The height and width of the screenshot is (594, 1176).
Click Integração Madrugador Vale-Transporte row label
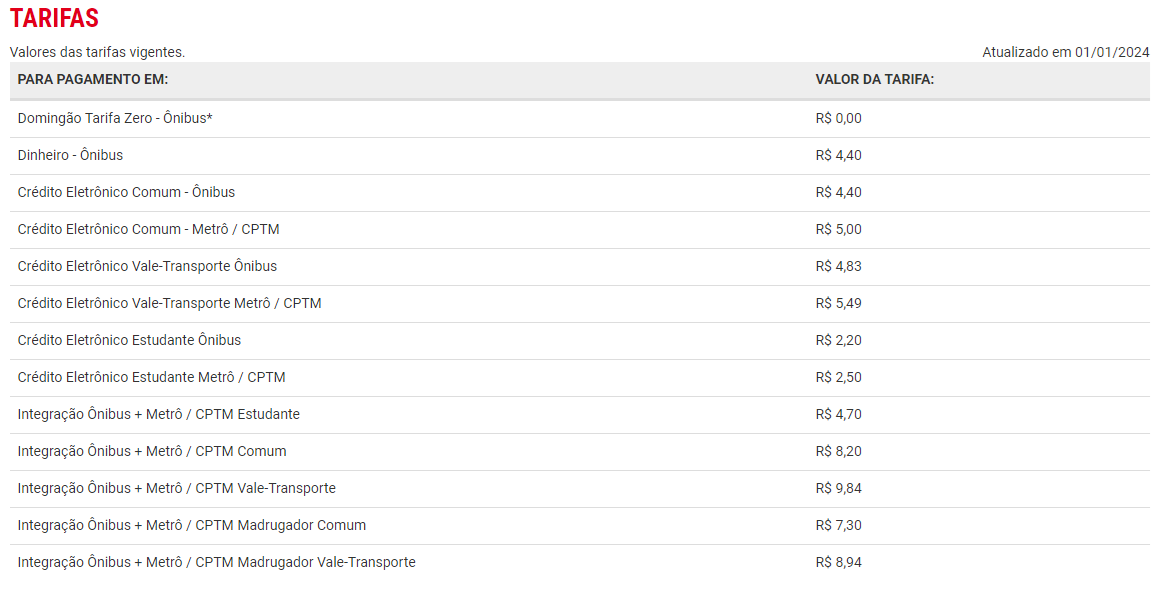coord(216,562)
